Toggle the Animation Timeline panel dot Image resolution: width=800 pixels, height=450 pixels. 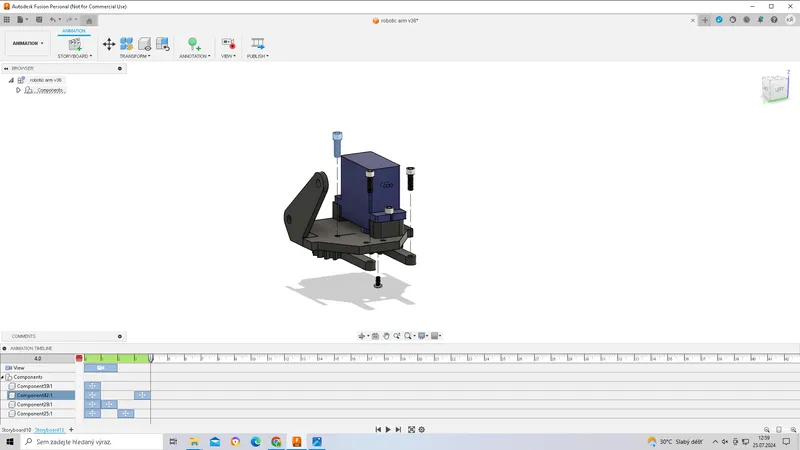5,348
